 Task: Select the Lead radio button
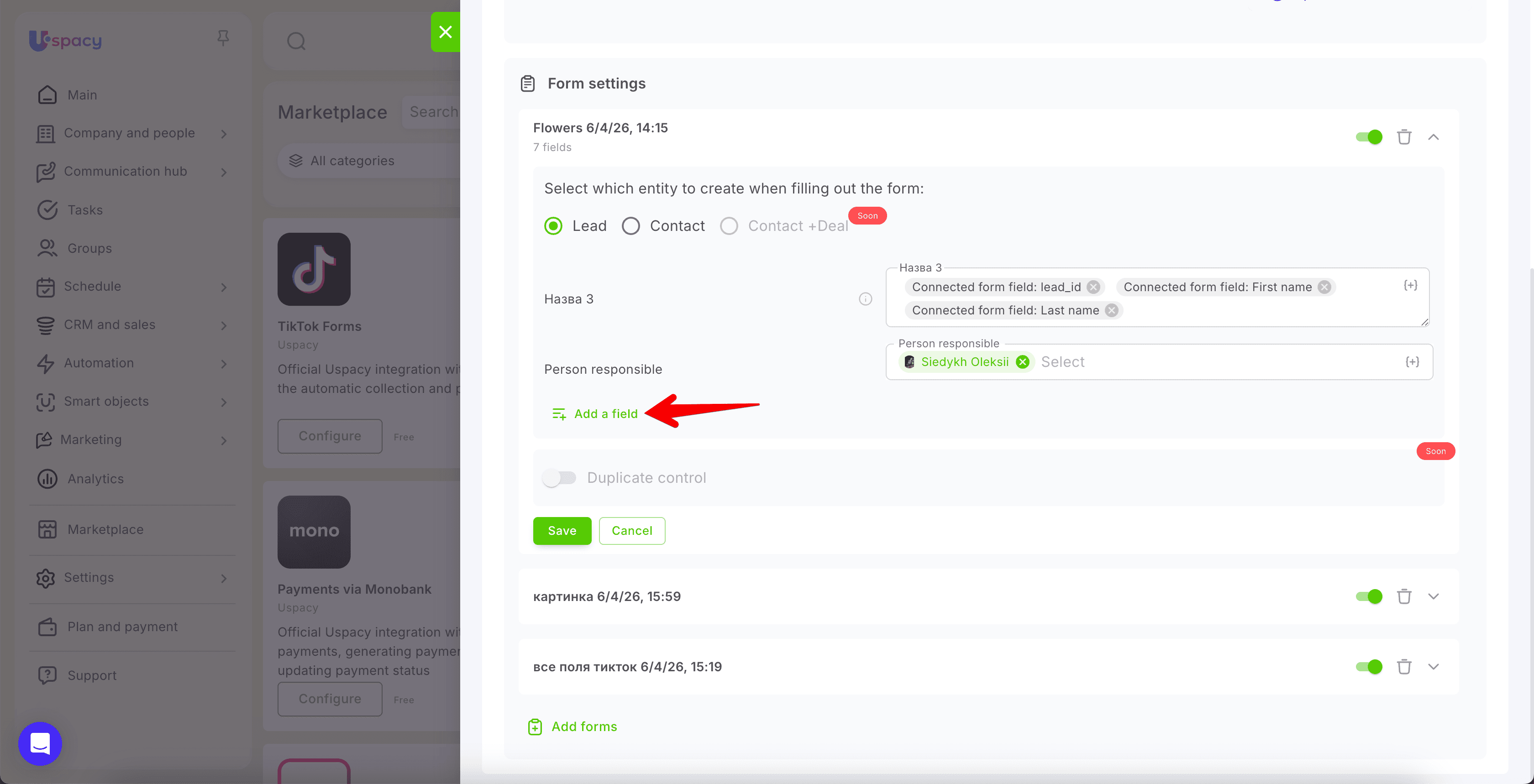pyautogui.click(x=553, y=225)
